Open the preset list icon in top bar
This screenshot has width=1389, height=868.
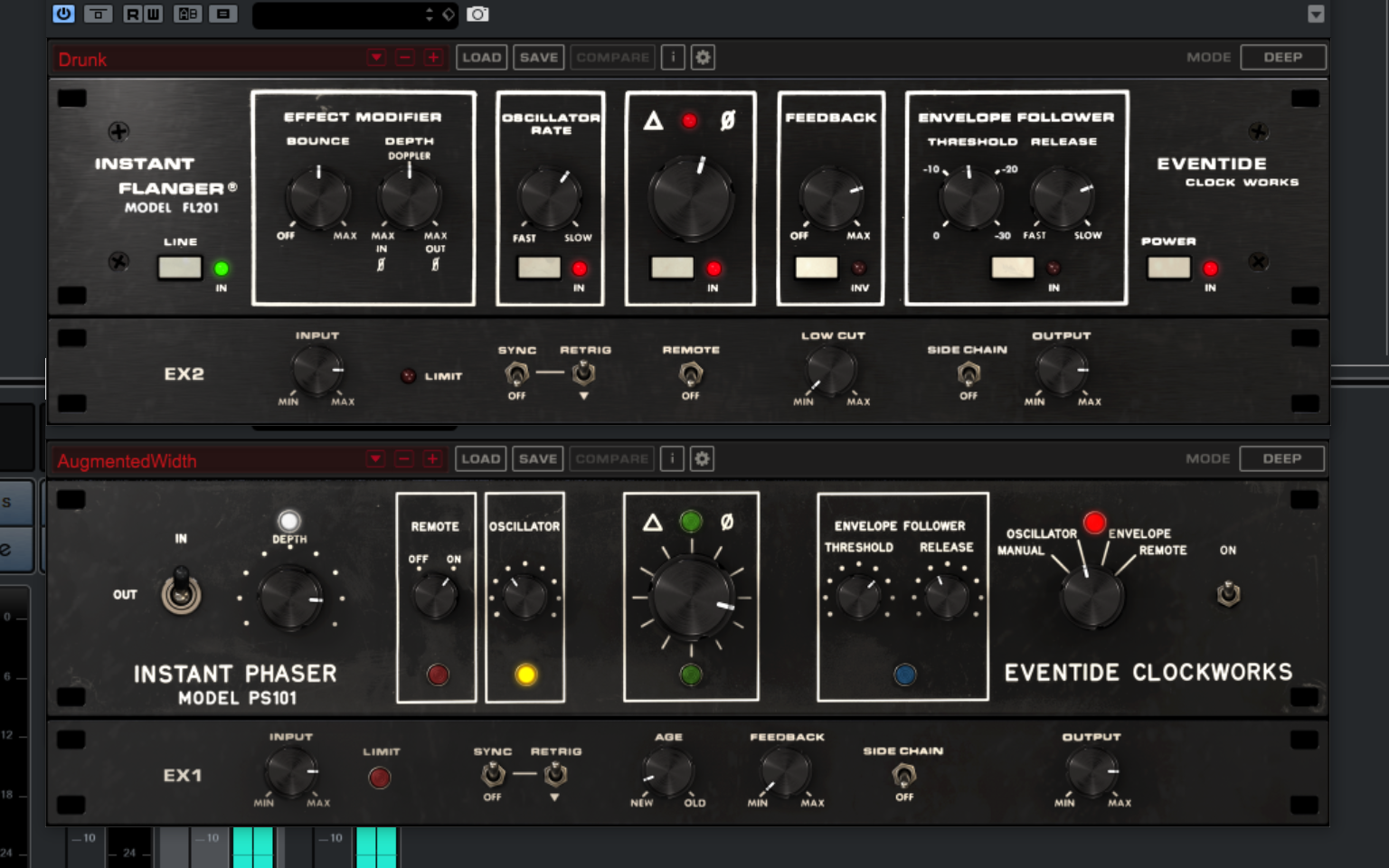pyautogui.click(x=222, y=14)
